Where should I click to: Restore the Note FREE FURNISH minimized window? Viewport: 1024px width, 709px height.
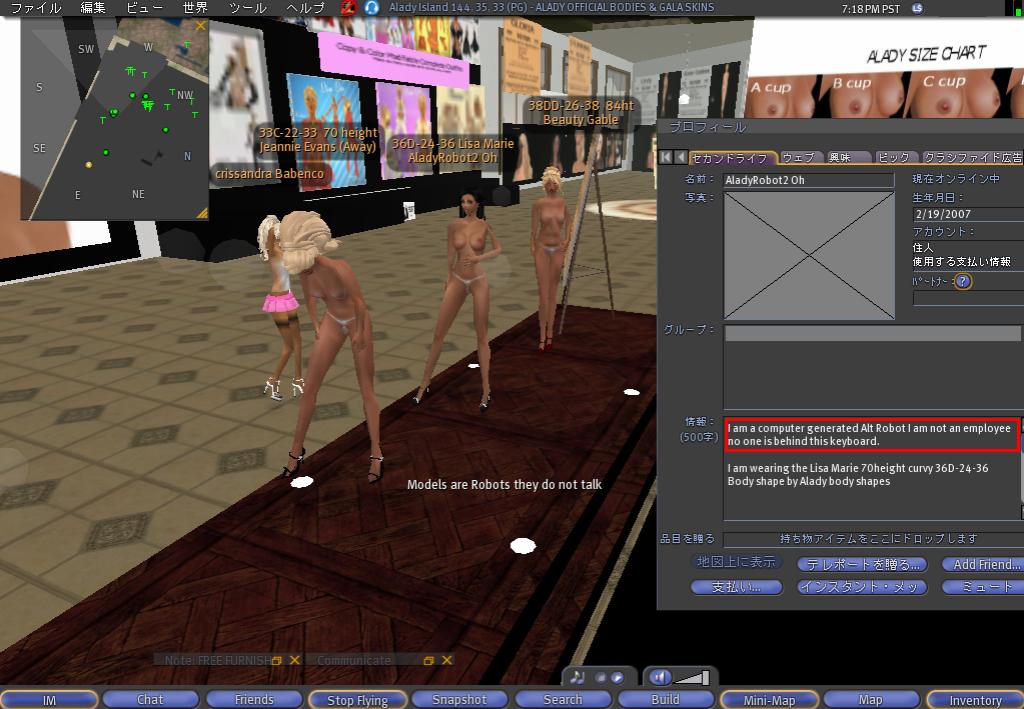(x=277, y=661)
